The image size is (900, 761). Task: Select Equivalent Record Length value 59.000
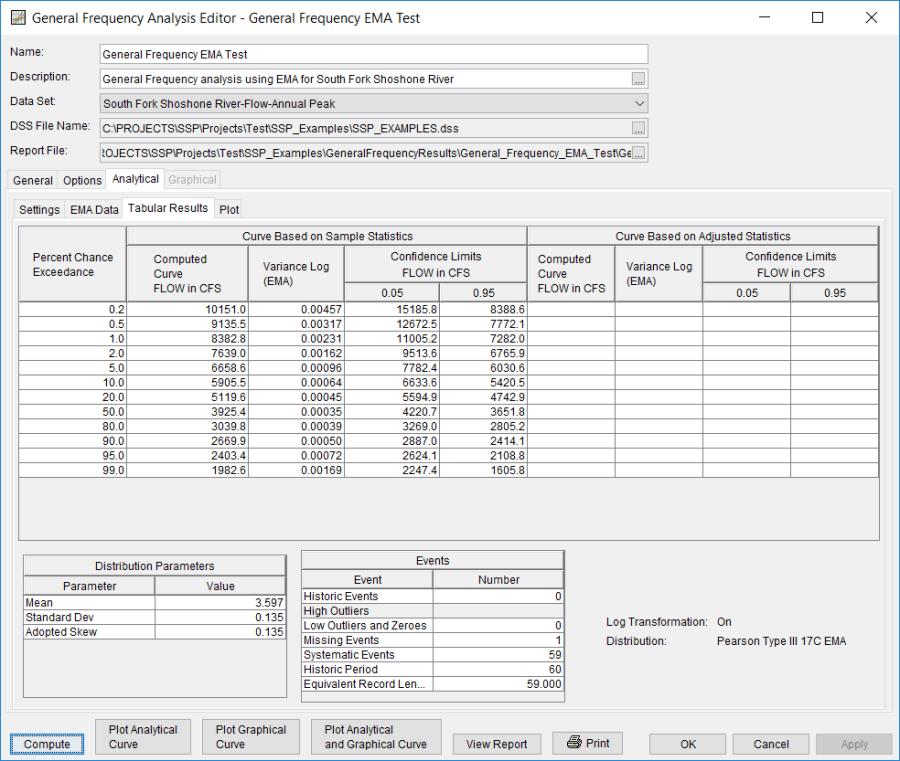498,684
